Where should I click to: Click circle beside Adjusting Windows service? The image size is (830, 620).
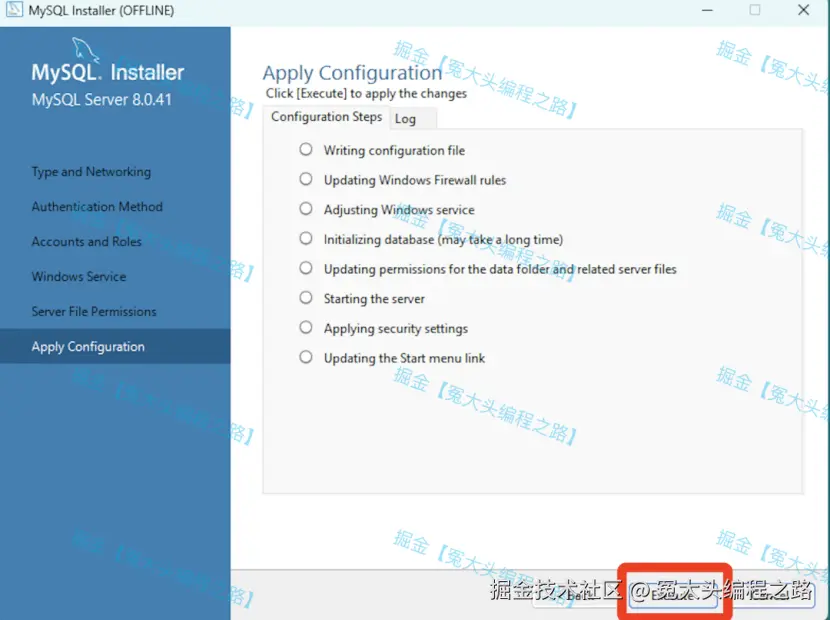click(306, 209)
